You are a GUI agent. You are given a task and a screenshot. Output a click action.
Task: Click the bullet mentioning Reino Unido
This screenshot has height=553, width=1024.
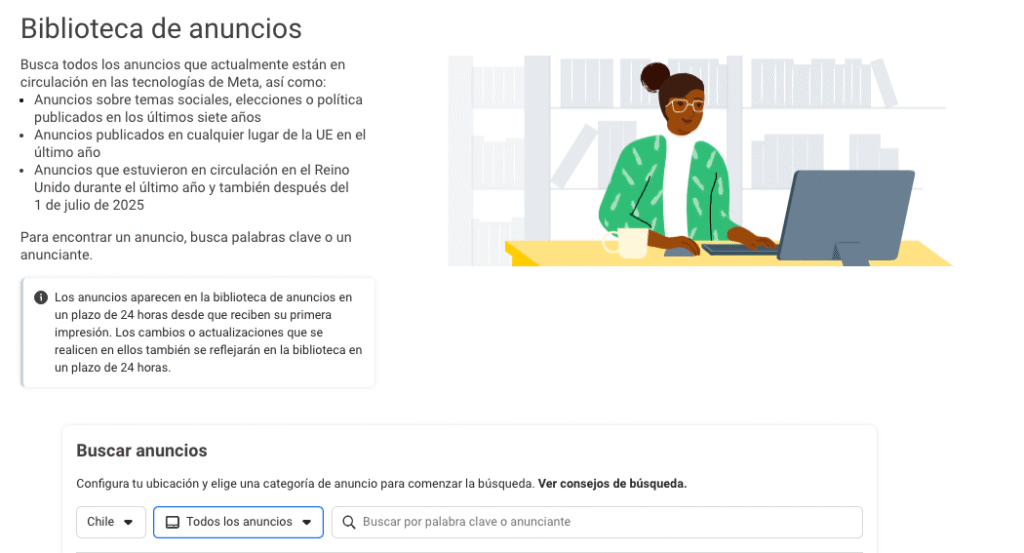pyautogui.click(x=192, y=187)
